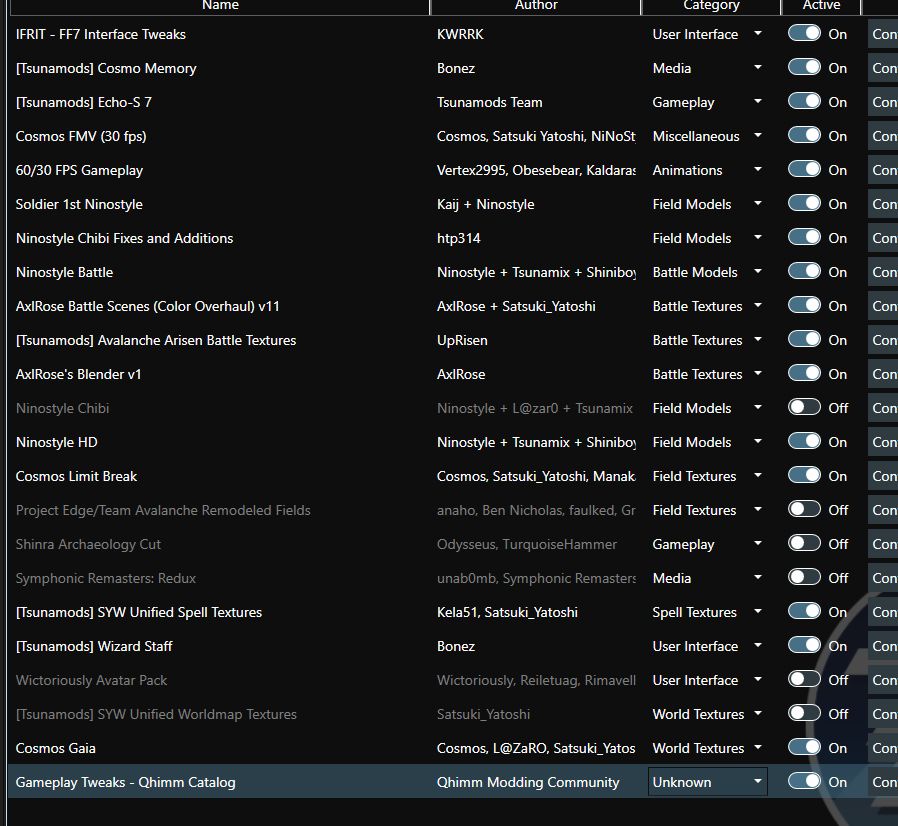This screenshot has height=826, width=898.
Task: Open Animations category dropdown for 60/30 FPS Gameplay
Action: click(x=707, y=170)
